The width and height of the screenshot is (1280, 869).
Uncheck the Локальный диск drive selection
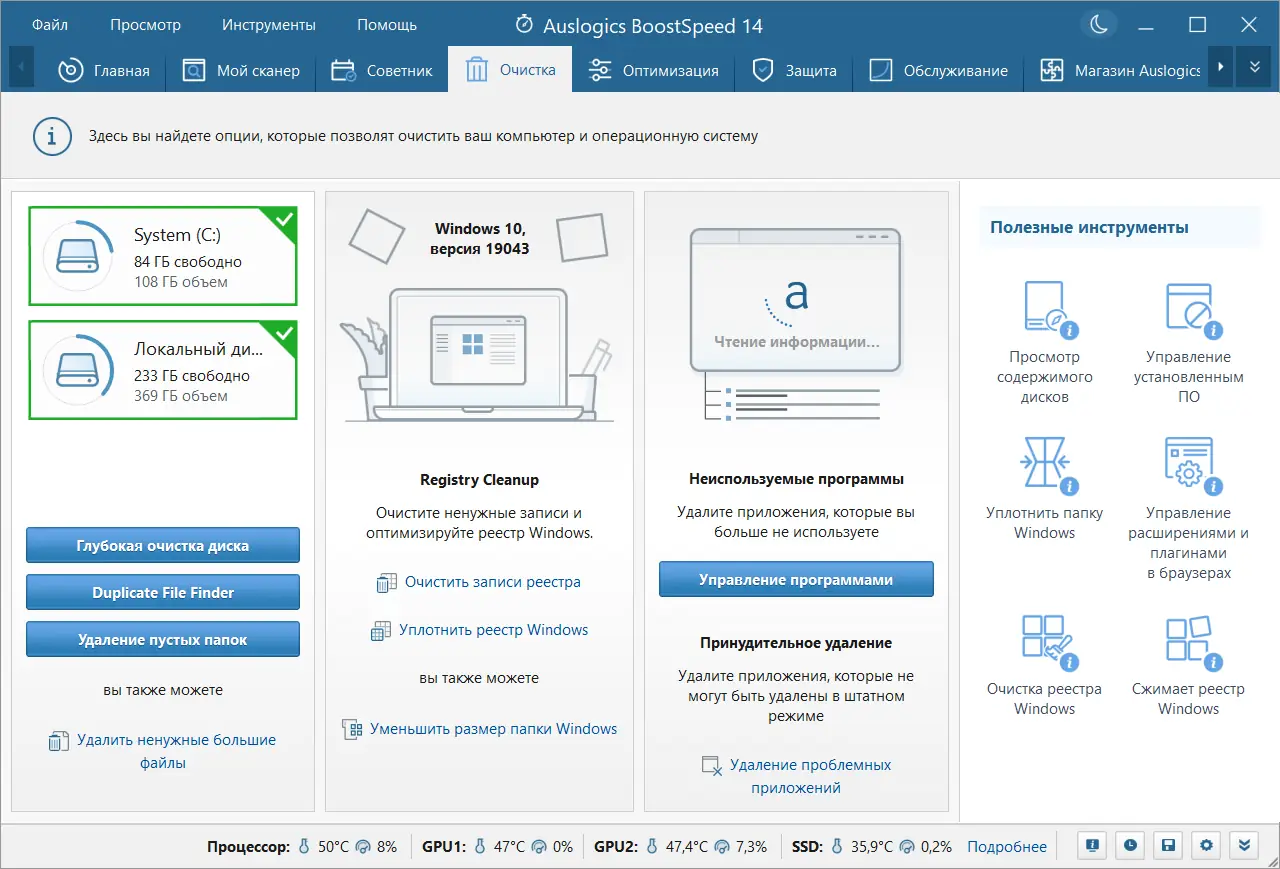pyautogui.click(x=283, y=334)
